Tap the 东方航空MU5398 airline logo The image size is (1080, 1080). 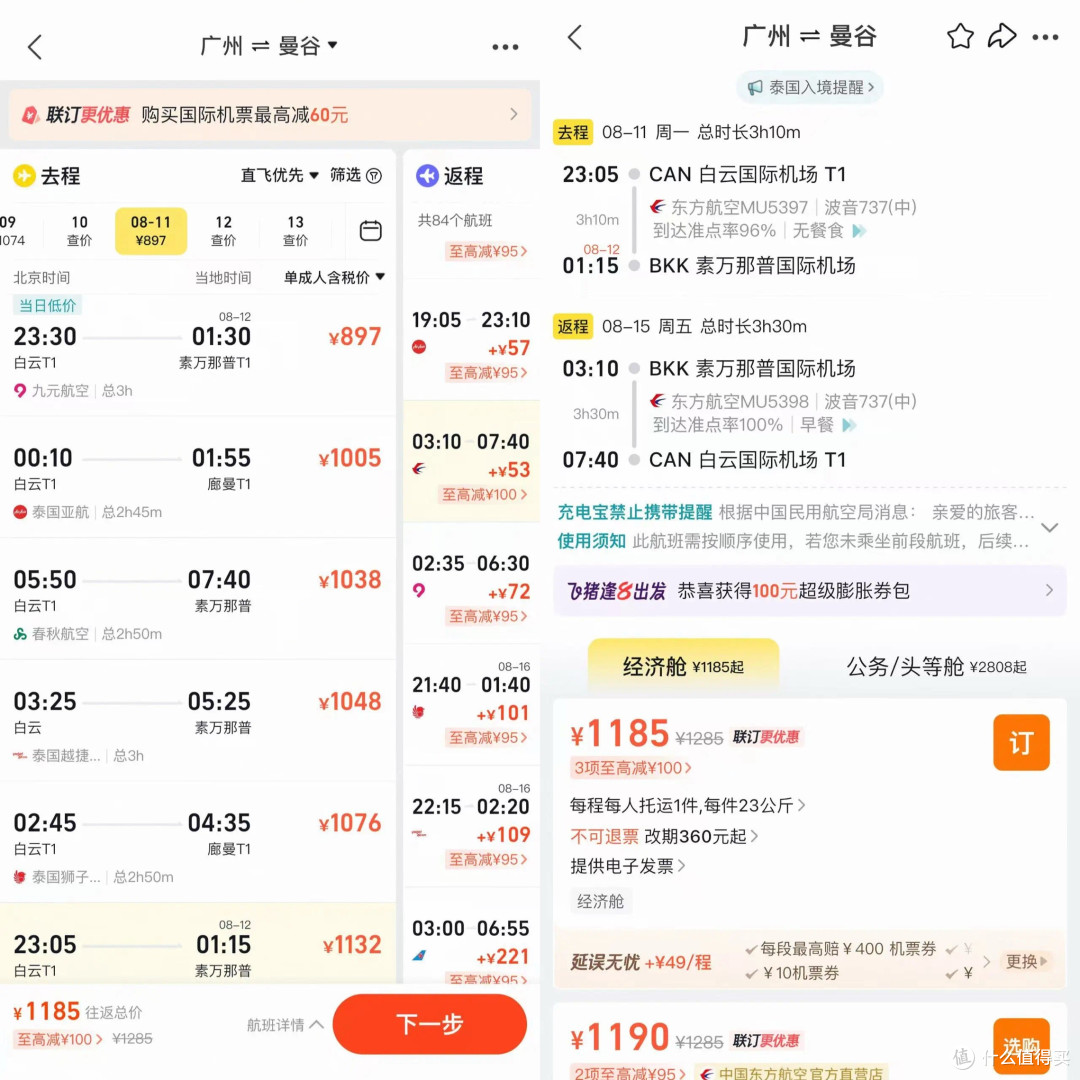pyautogui.click(x=658, y=401)
